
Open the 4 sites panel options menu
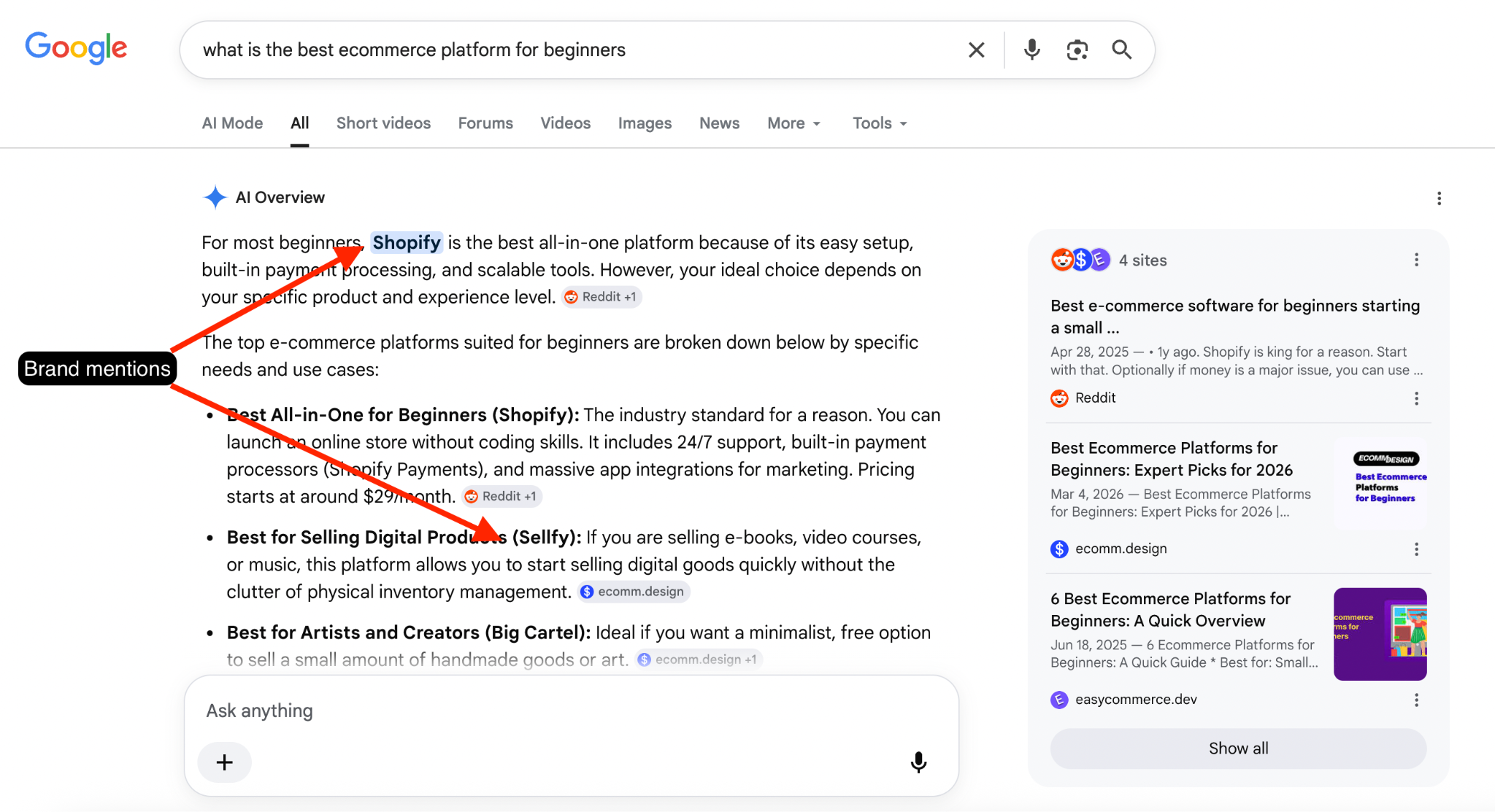tap(1416, 260)
